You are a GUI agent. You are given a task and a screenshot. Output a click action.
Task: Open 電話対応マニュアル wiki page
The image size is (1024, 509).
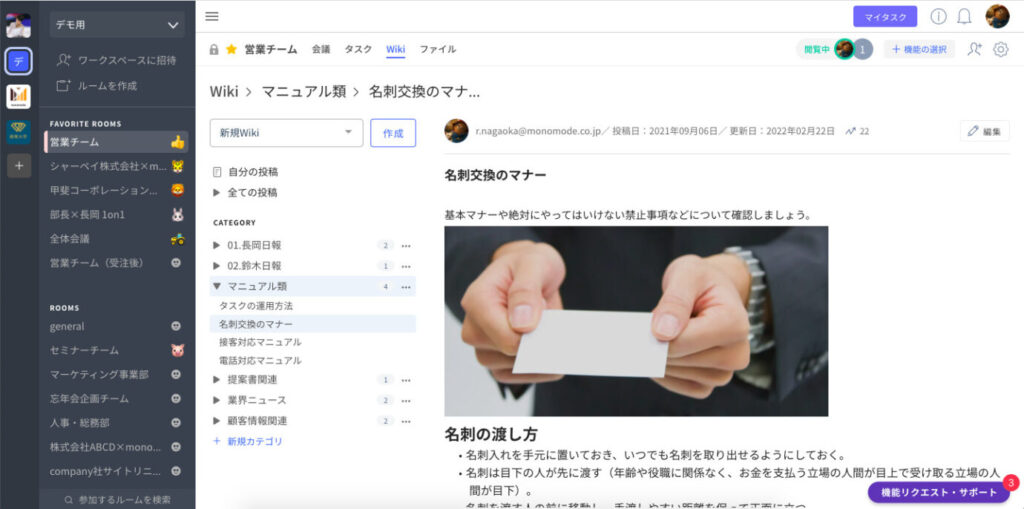[x=260, y=361]
